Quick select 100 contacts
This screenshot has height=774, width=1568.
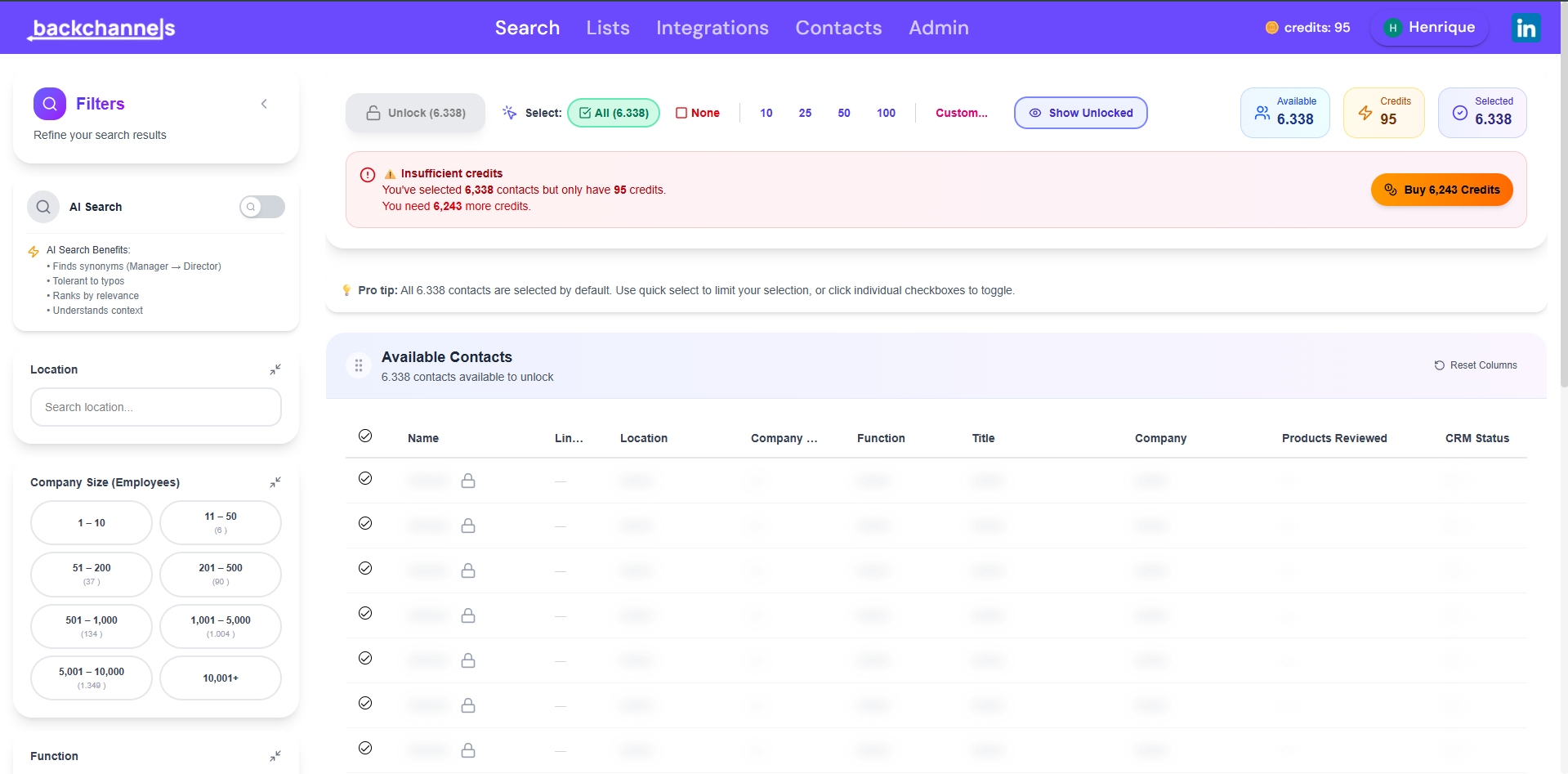(887, 113)
